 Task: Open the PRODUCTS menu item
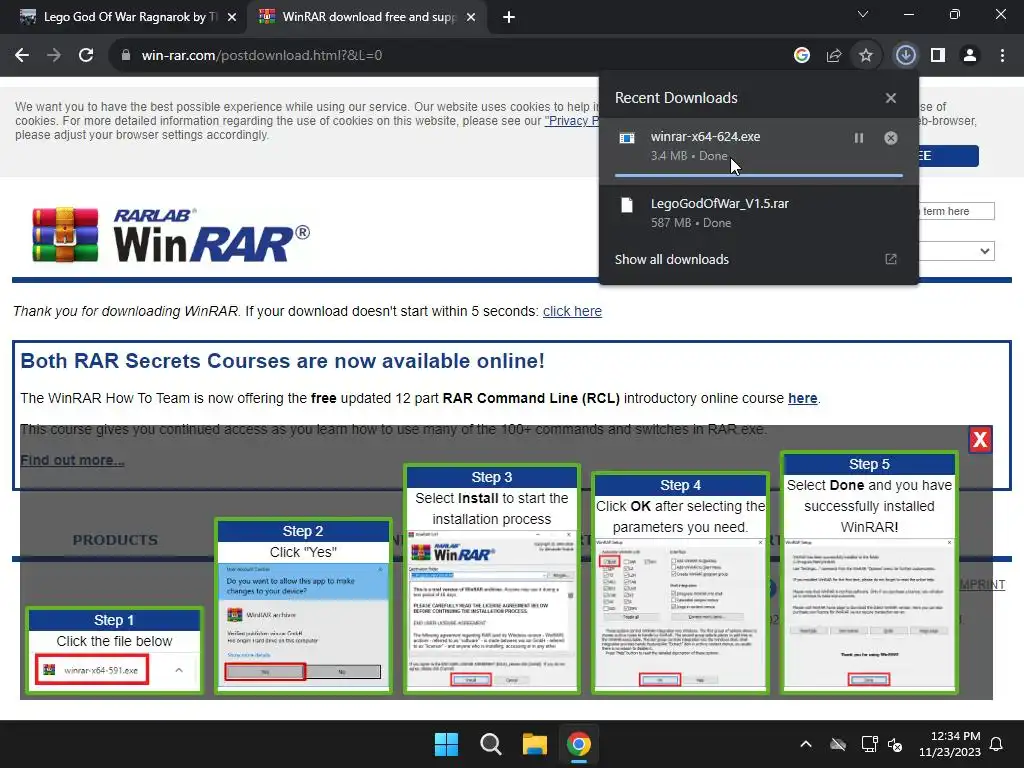[x=115, y=540]
